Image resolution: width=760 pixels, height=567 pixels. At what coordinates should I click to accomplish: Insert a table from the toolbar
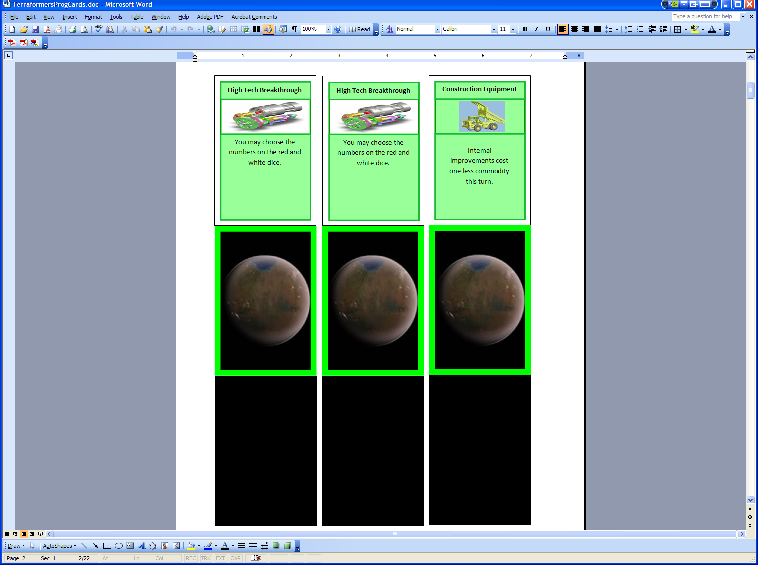(x=233, y=30)
